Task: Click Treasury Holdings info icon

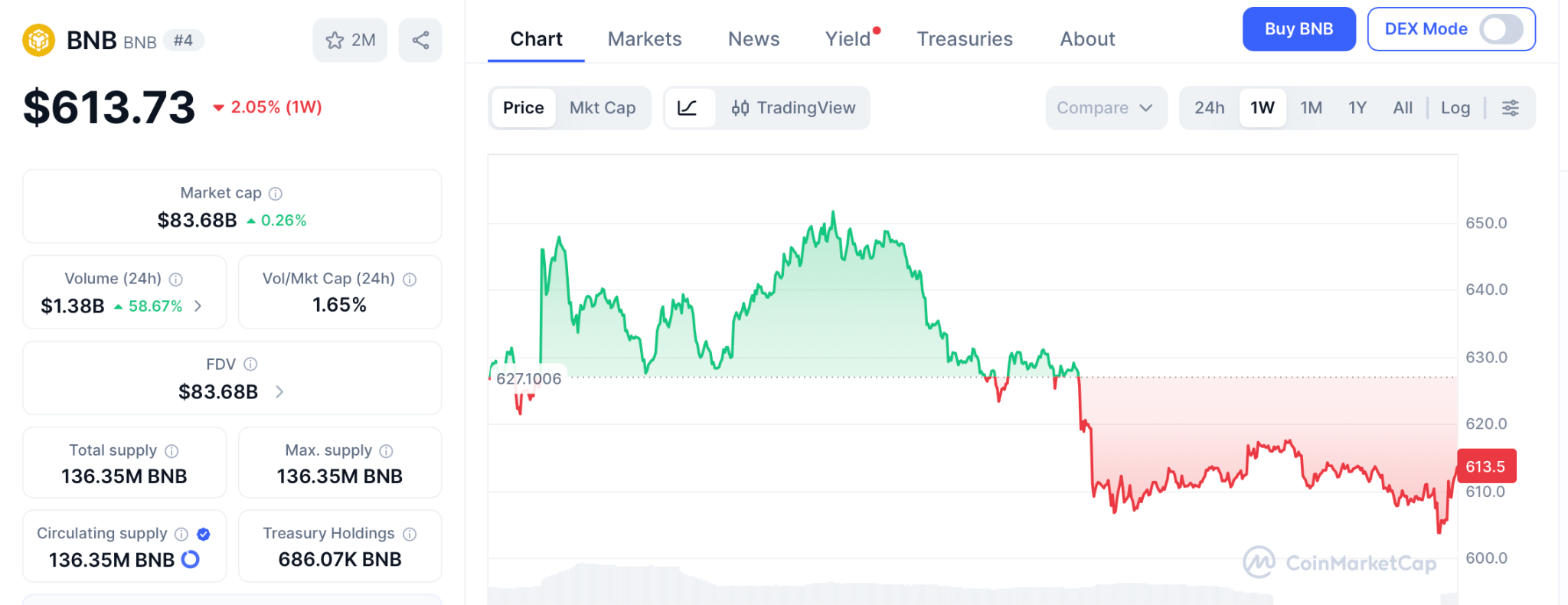Action: coord(410,534)
